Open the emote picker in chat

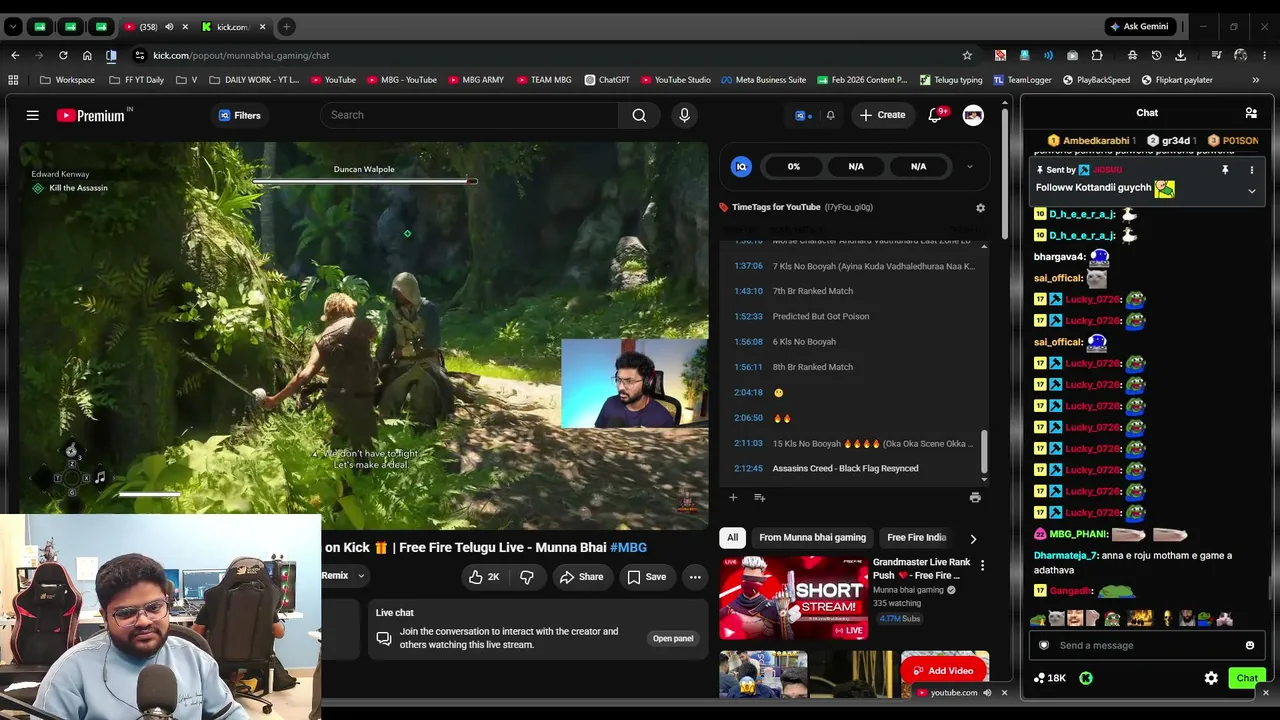pyautogui.click(x=1249, y=645)
